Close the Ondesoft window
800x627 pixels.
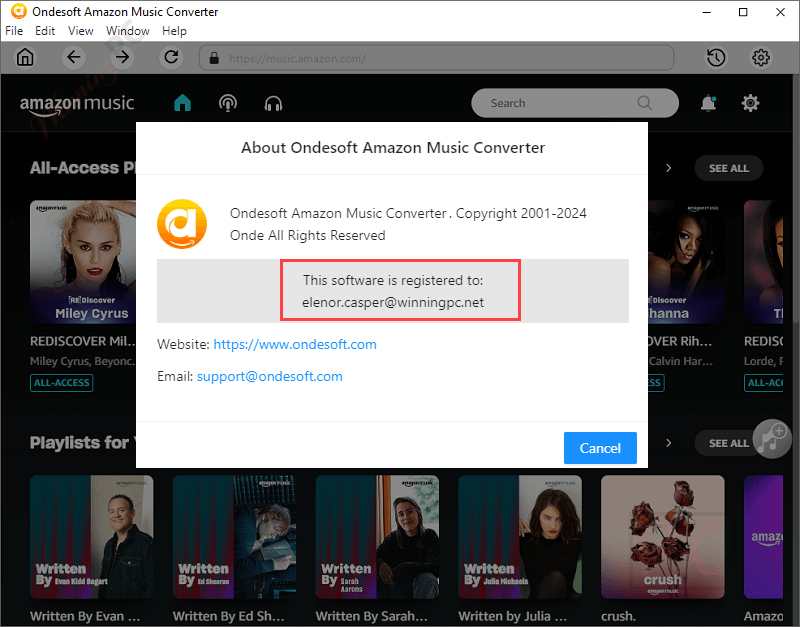(x=780, y=12)
